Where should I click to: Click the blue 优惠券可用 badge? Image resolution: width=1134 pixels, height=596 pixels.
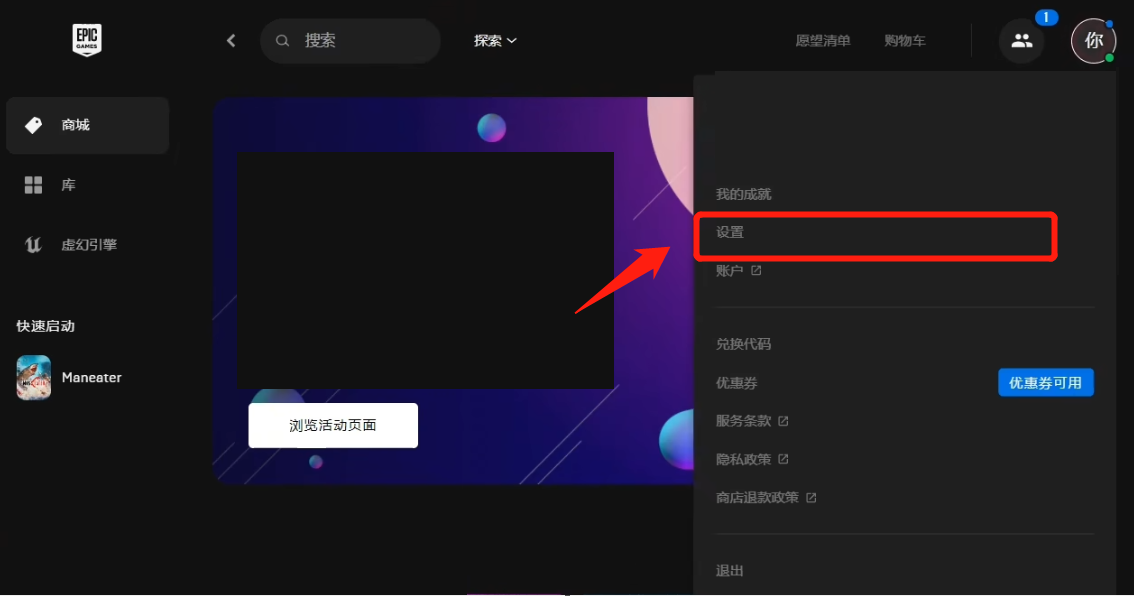[x=1046, y=383]
